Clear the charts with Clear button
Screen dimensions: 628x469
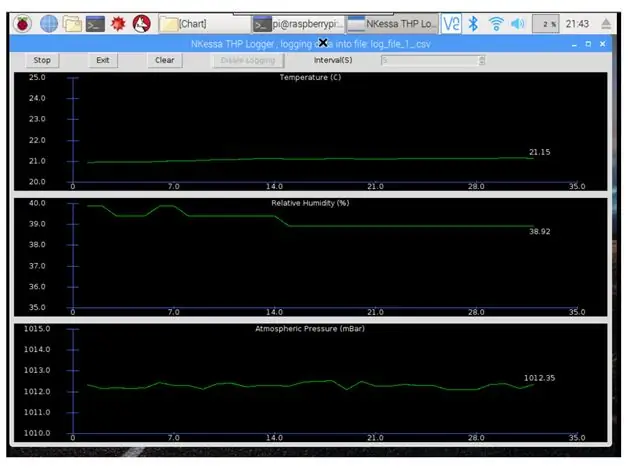click(165, 60)
